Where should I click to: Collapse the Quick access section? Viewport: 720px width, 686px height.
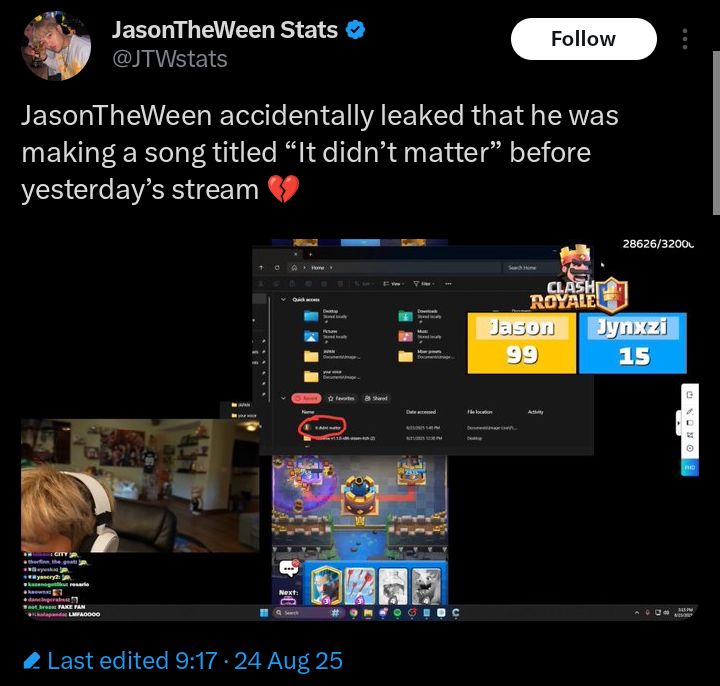coord(283,299)
